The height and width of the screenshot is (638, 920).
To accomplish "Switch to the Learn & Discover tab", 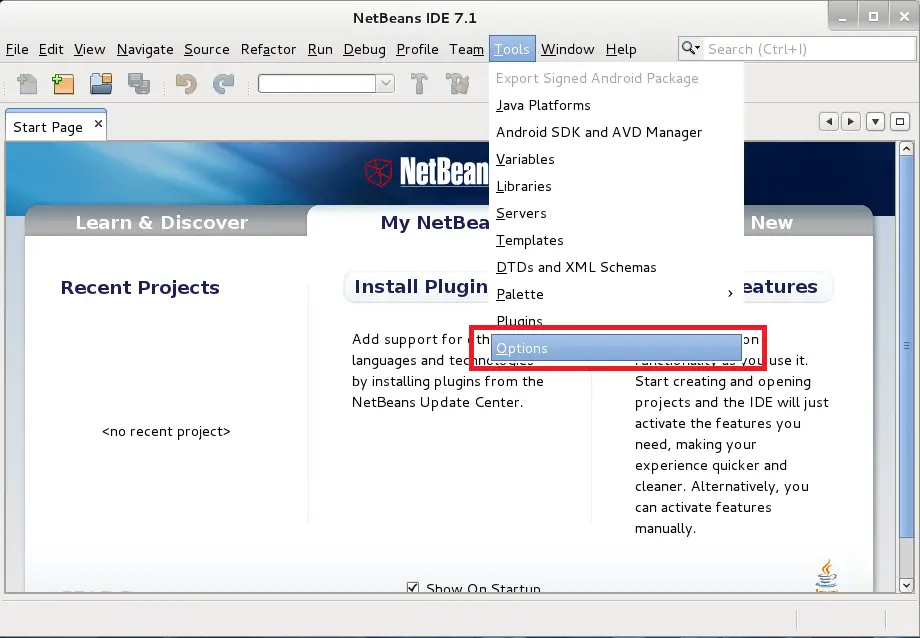I will (162, 222).
